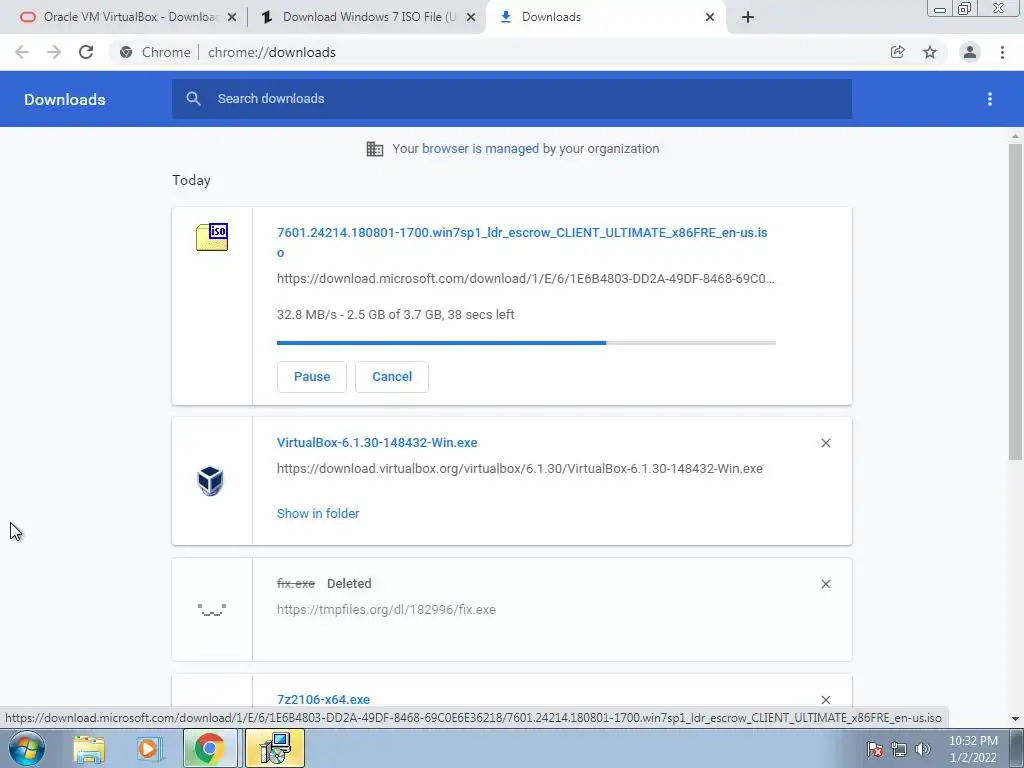Click the browser back arrow

[x=22, y=52]
